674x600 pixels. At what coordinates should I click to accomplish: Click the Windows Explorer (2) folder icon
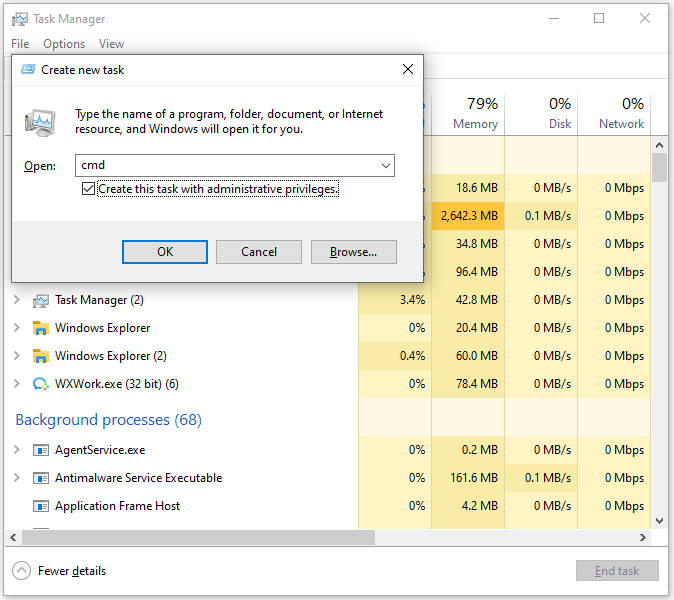click(41, 356)
